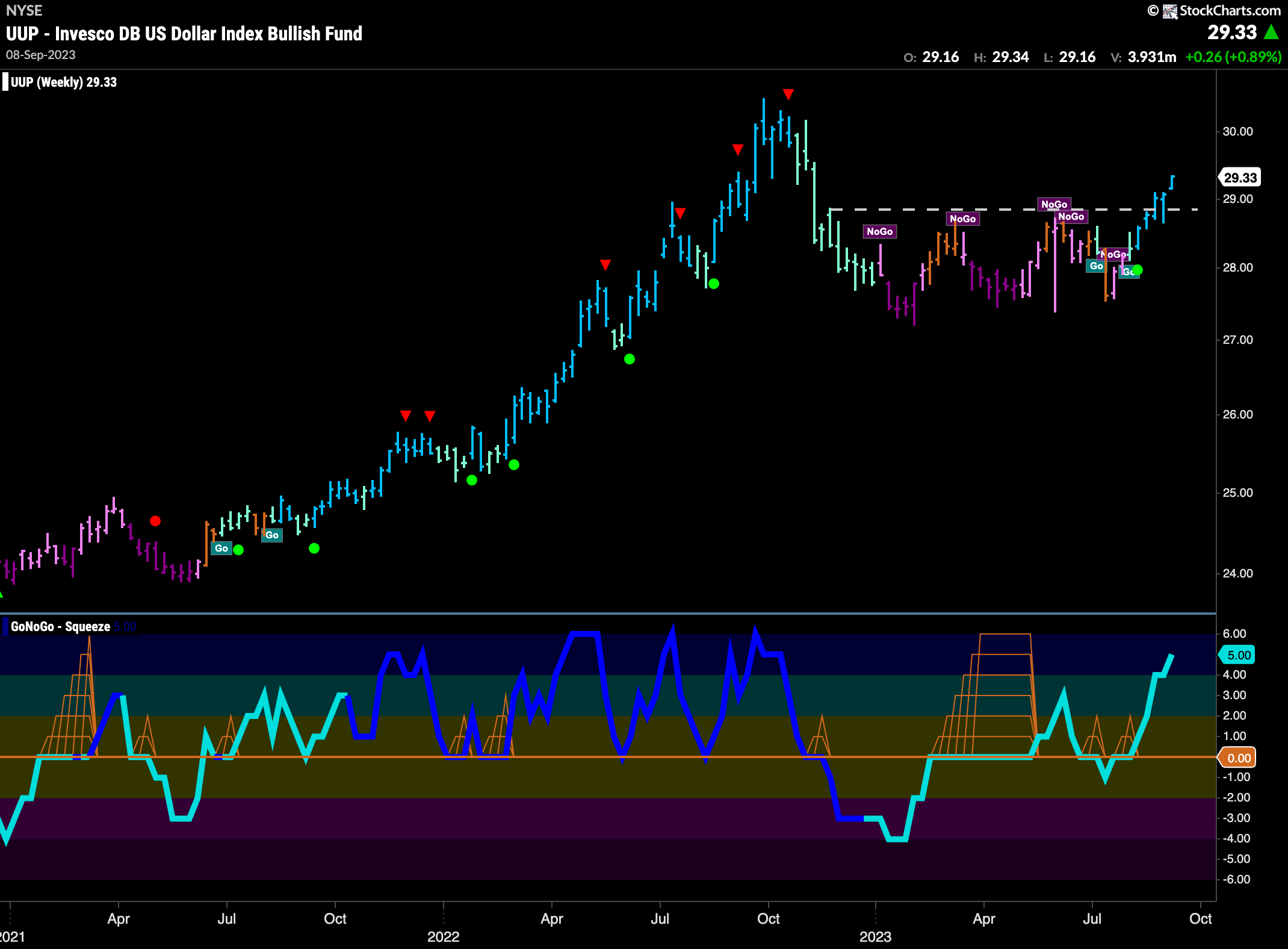The width and height of the screenshot is (1288, 949).
Task: Click the StockCharts.com logo icon
Action: (x=1169, y=11)
